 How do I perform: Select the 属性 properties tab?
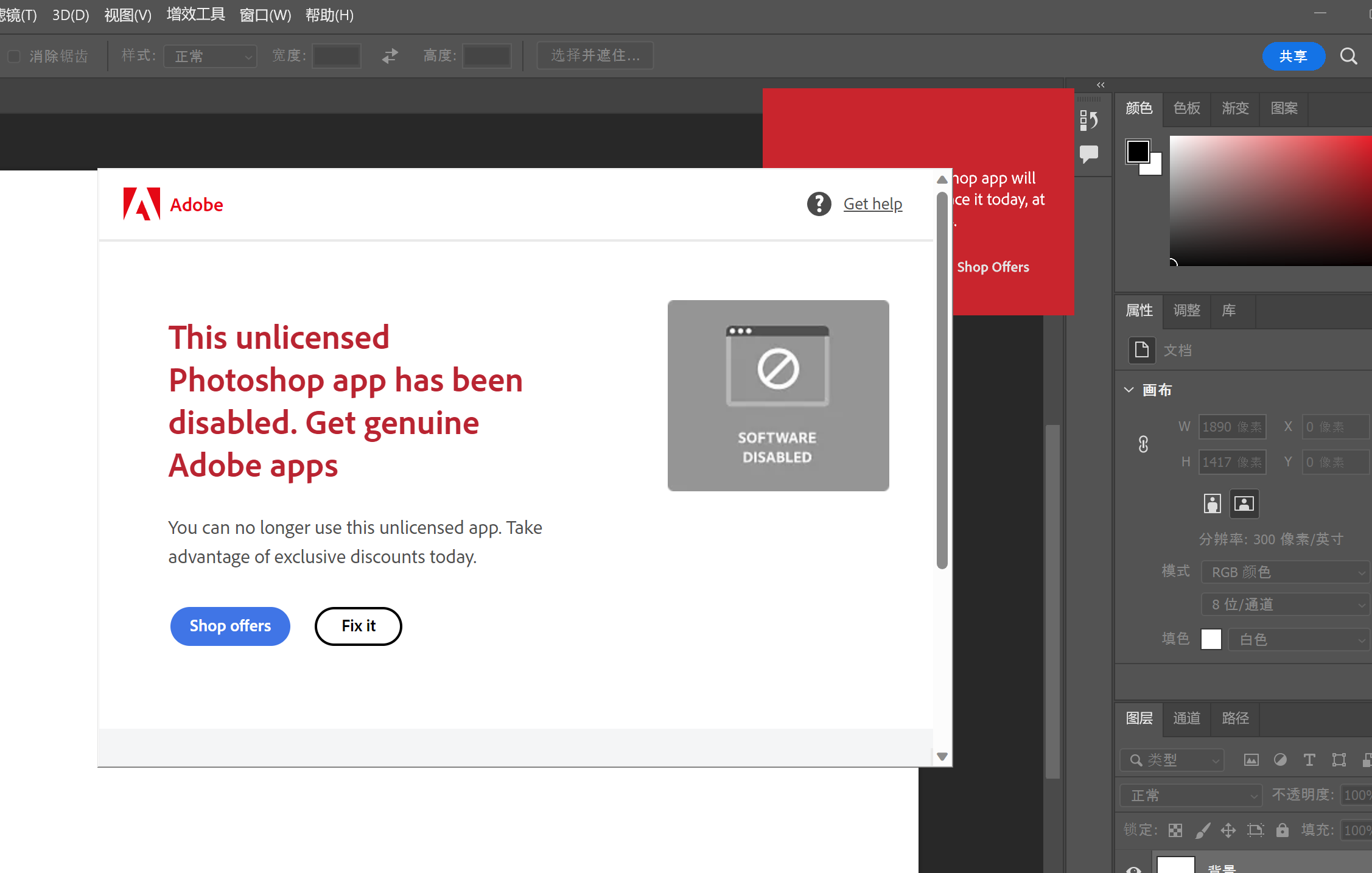click(1139, 310)
